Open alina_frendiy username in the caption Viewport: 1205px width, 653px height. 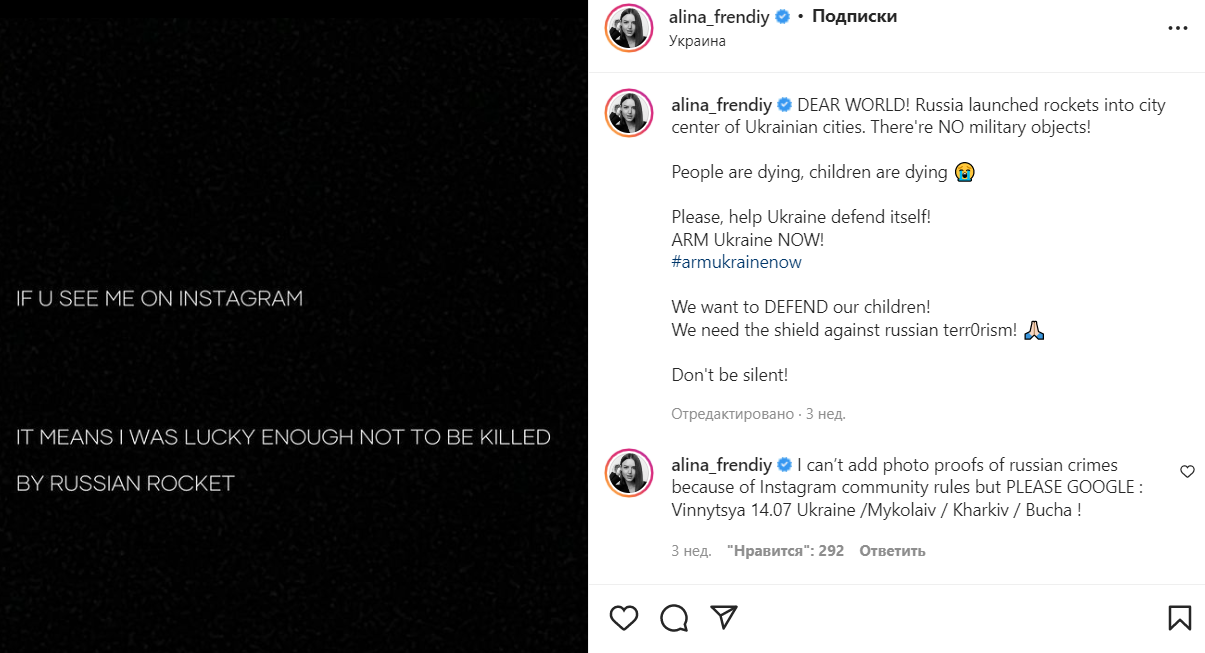(x=722, y=105)
